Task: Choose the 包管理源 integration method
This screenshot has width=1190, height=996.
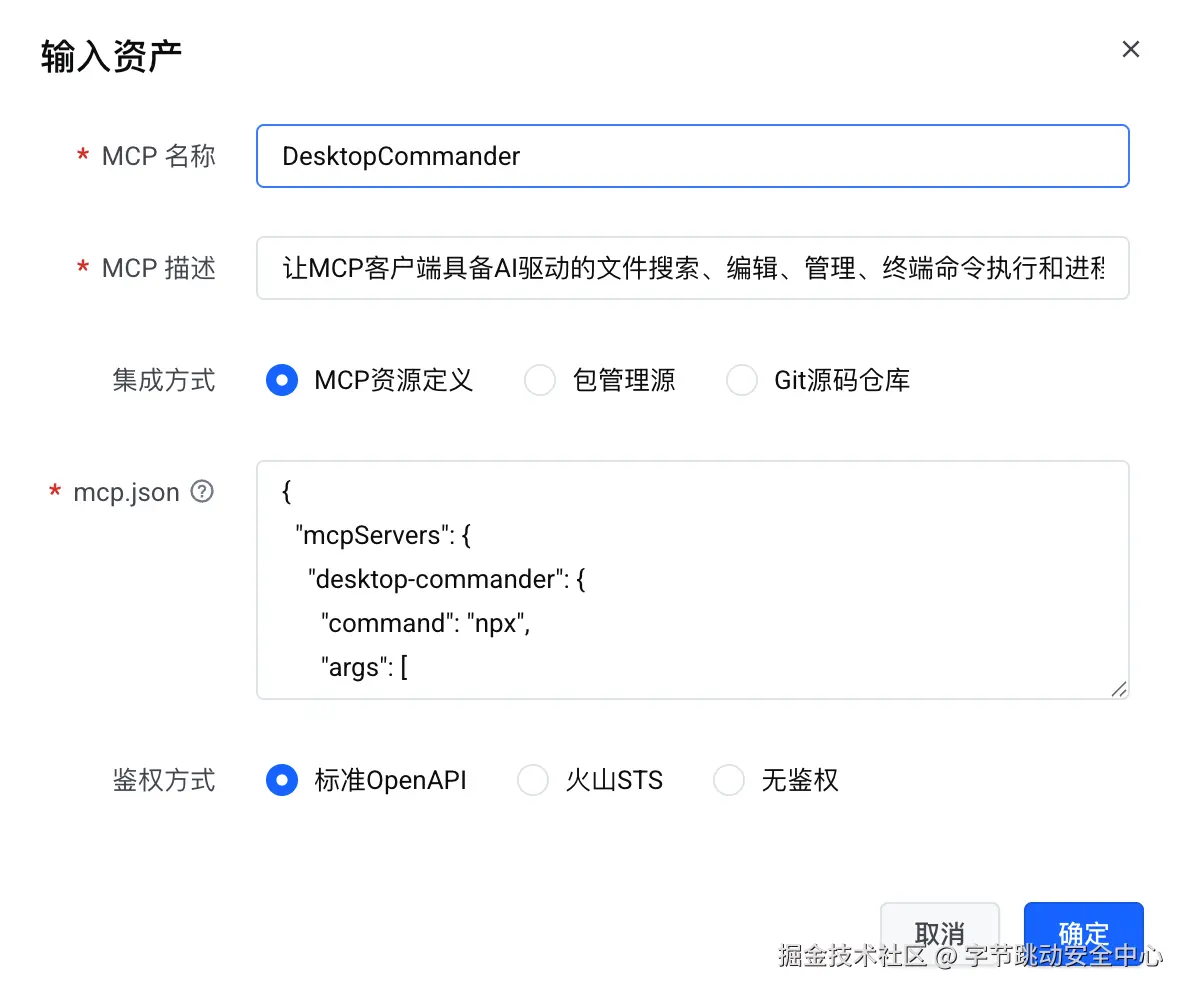Action: coord(540,380)
